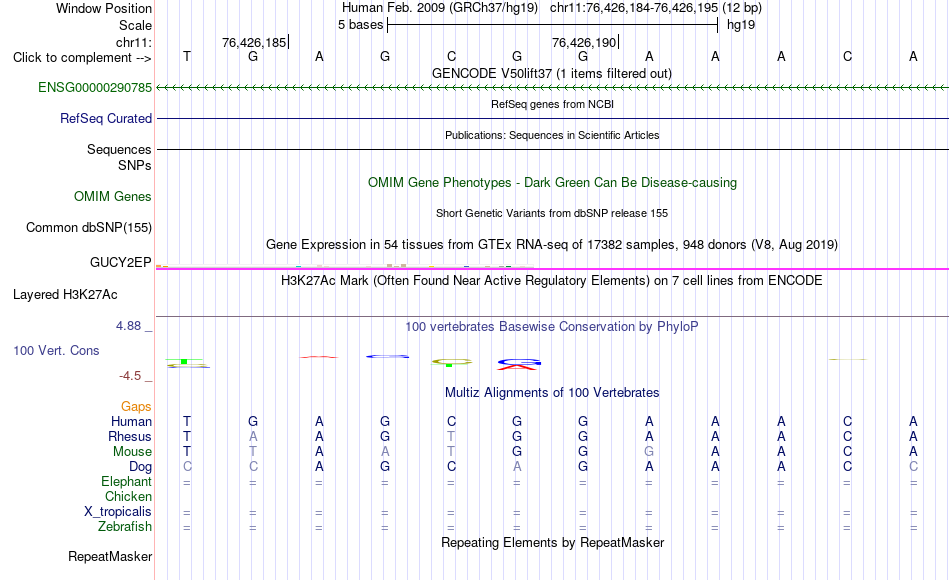
Task: Select the Chicken species label
Action: pyautogui.click(x=128, y=496)
